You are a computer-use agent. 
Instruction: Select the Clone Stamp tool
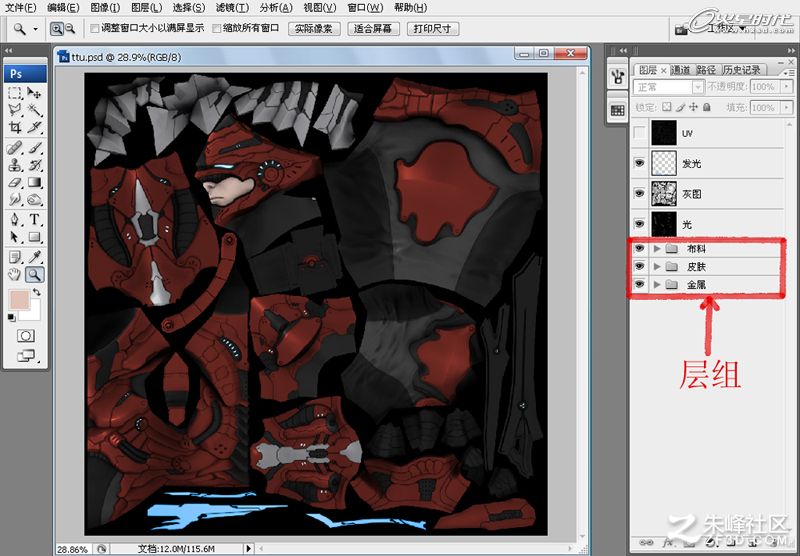pos(15,165)
